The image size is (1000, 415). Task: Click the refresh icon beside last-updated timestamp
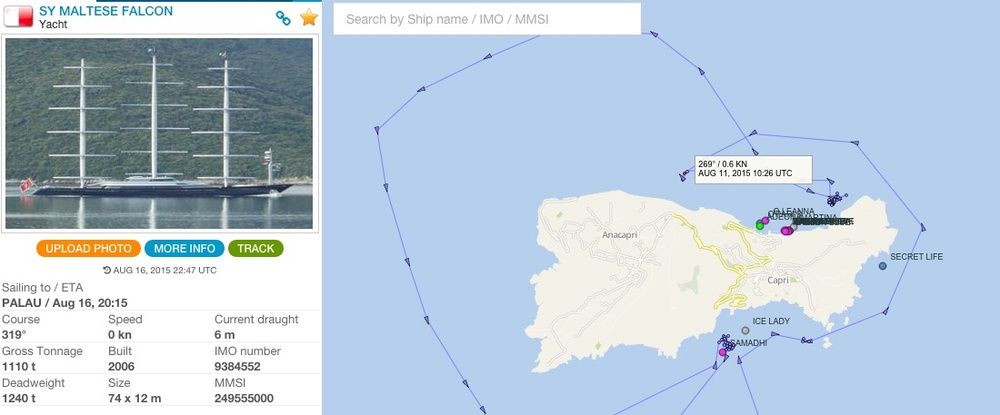point(107,270)
